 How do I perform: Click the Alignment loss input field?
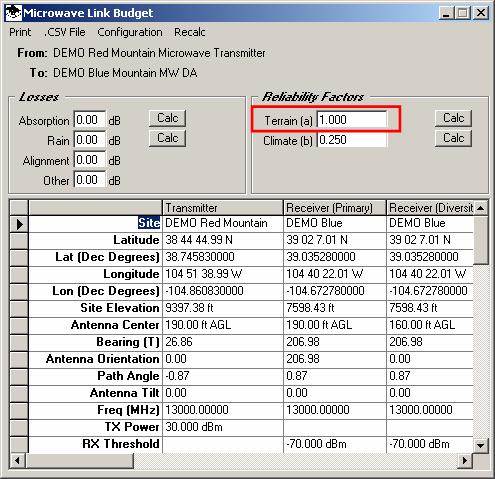click(x=90, y=160)
